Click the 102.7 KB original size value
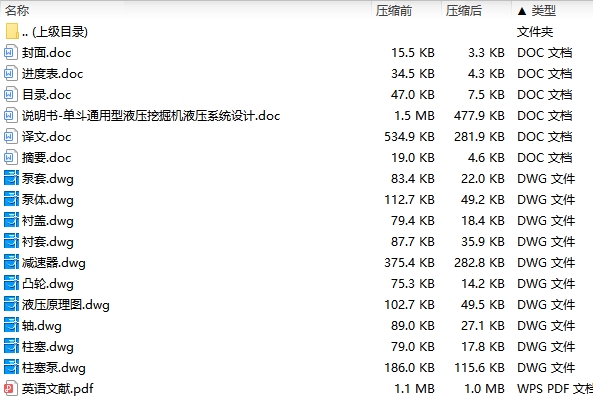The width and height of the screenshot is (593, 408). [410, 304]
